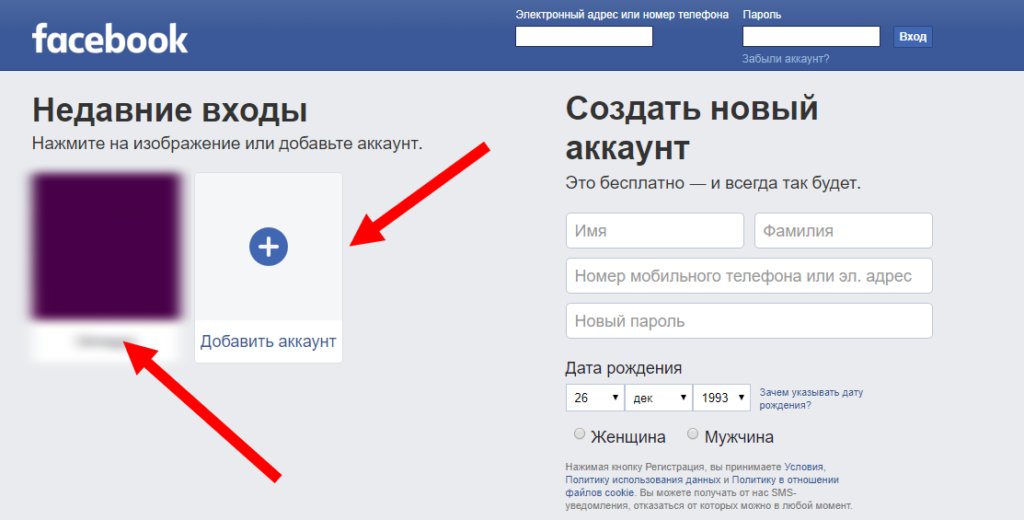Select the Женщина radio button

(x=579, y=434)
